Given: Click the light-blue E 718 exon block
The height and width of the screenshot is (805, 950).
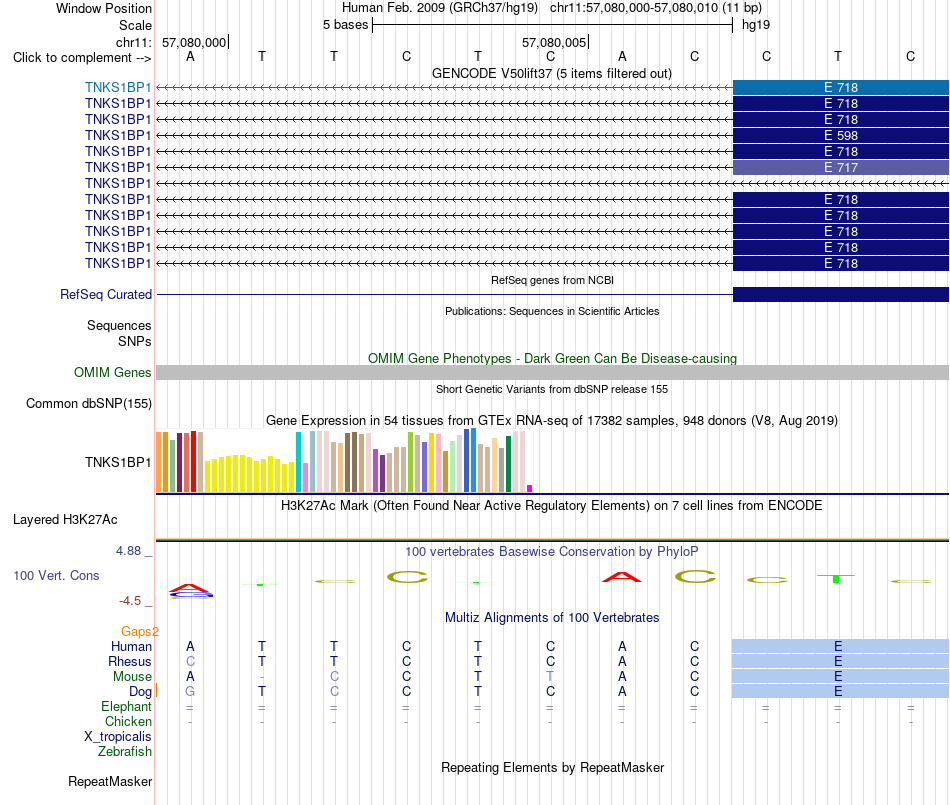Looking at the screenshot, I should click(x=841, y=87).
